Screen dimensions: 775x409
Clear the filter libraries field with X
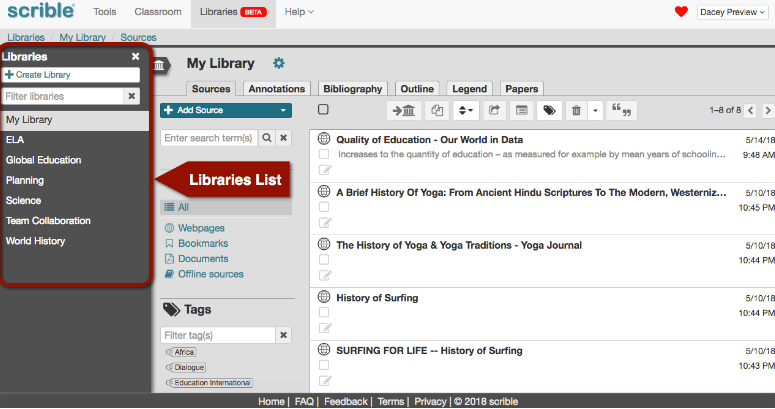point(131,96)
